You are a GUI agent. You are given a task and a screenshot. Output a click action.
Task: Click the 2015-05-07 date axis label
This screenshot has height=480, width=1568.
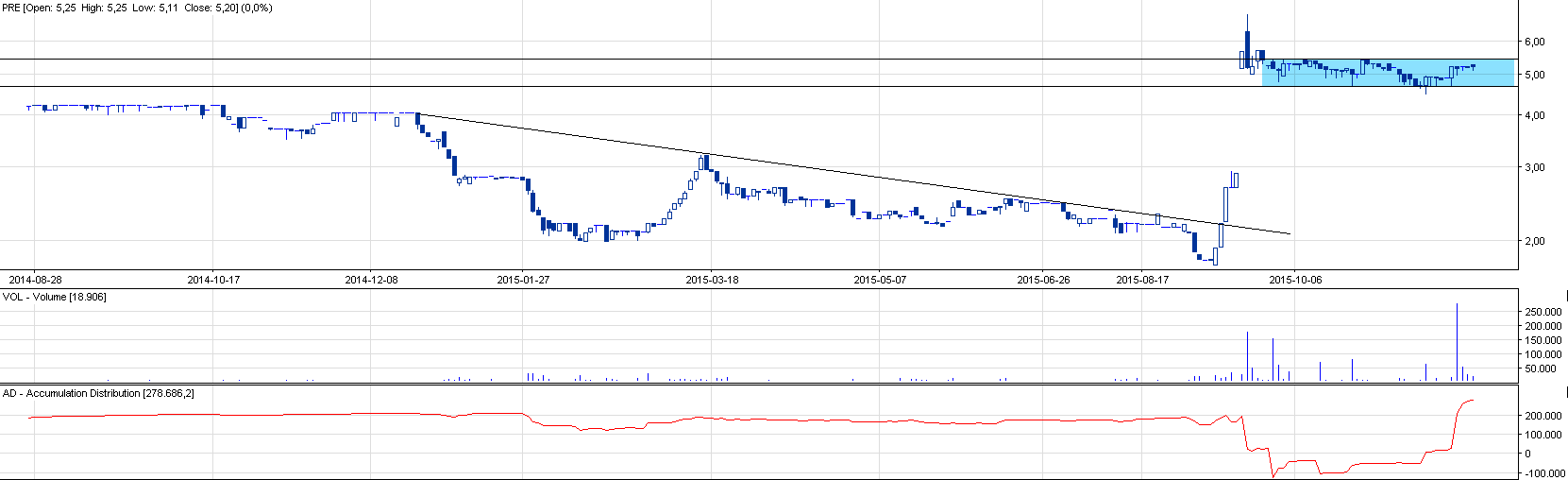tap(880, 280)
